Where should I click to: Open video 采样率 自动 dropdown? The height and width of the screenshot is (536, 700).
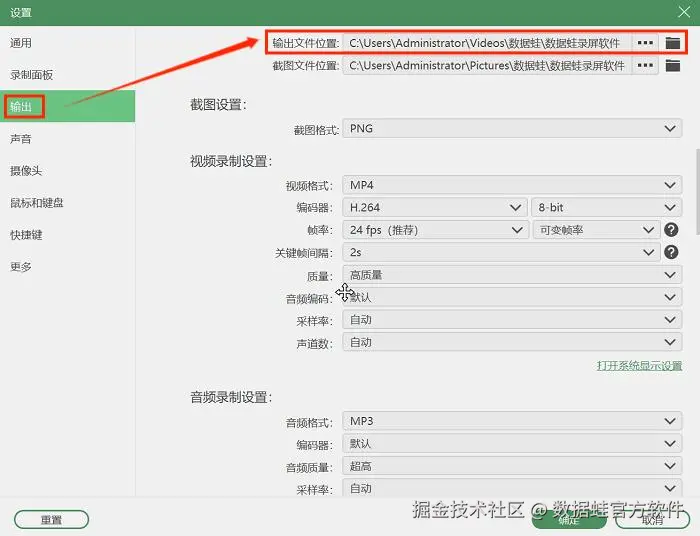(512, 320)
